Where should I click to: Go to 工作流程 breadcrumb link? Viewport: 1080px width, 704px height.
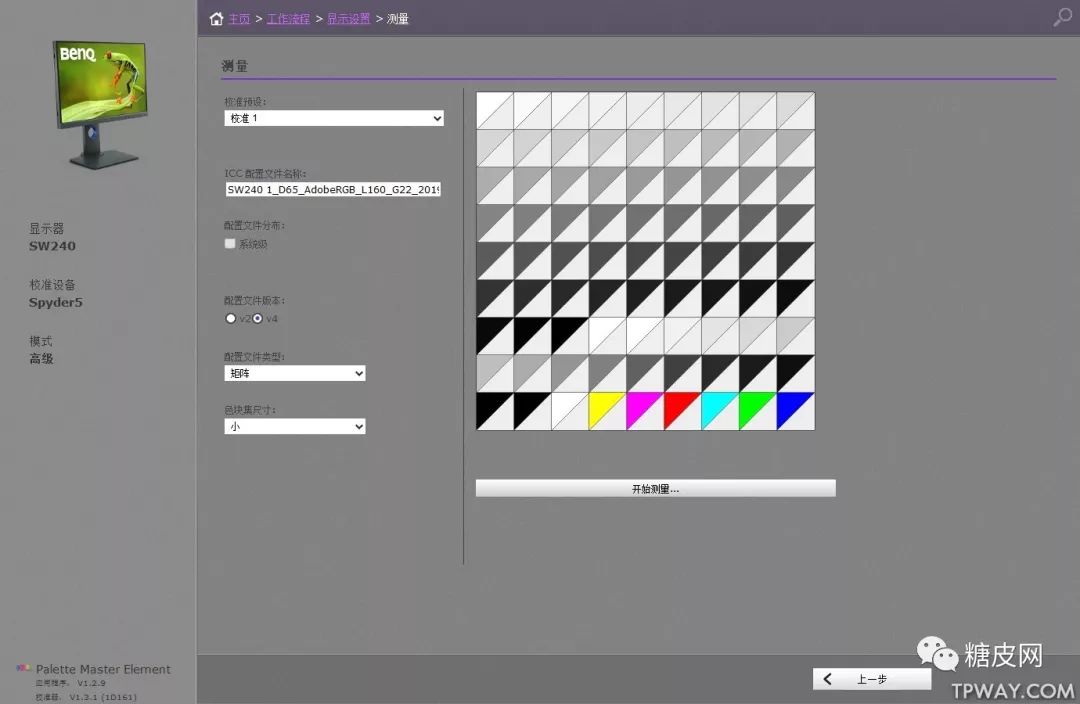(288, 19)
